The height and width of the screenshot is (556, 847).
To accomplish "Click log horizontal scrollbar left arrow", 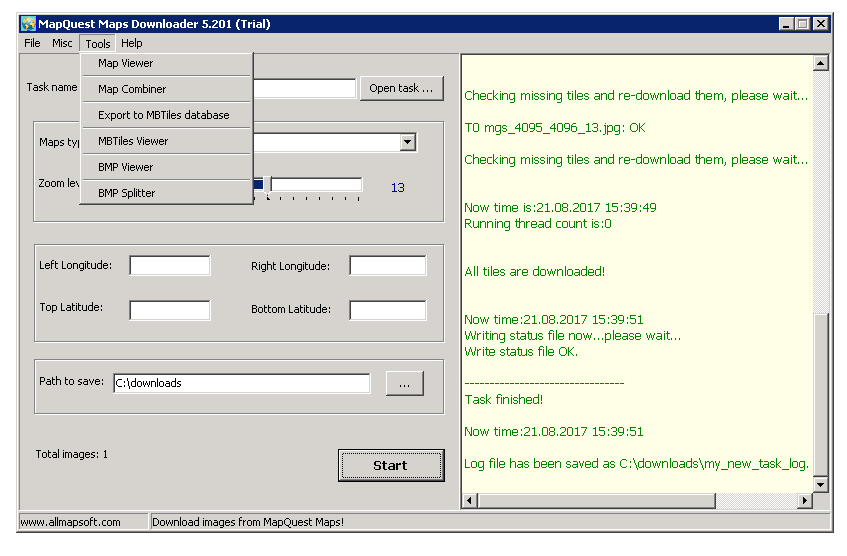I will (x=469, y=501).
